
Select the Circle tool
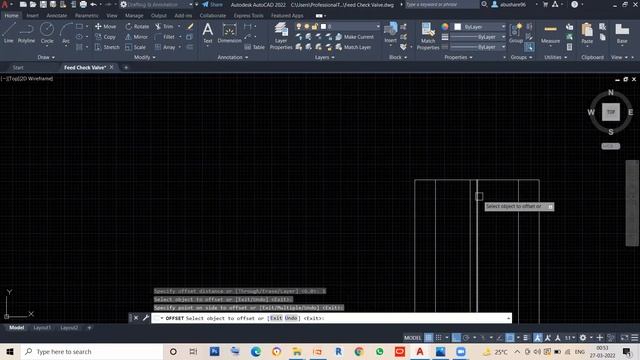(x=47, y=33)
